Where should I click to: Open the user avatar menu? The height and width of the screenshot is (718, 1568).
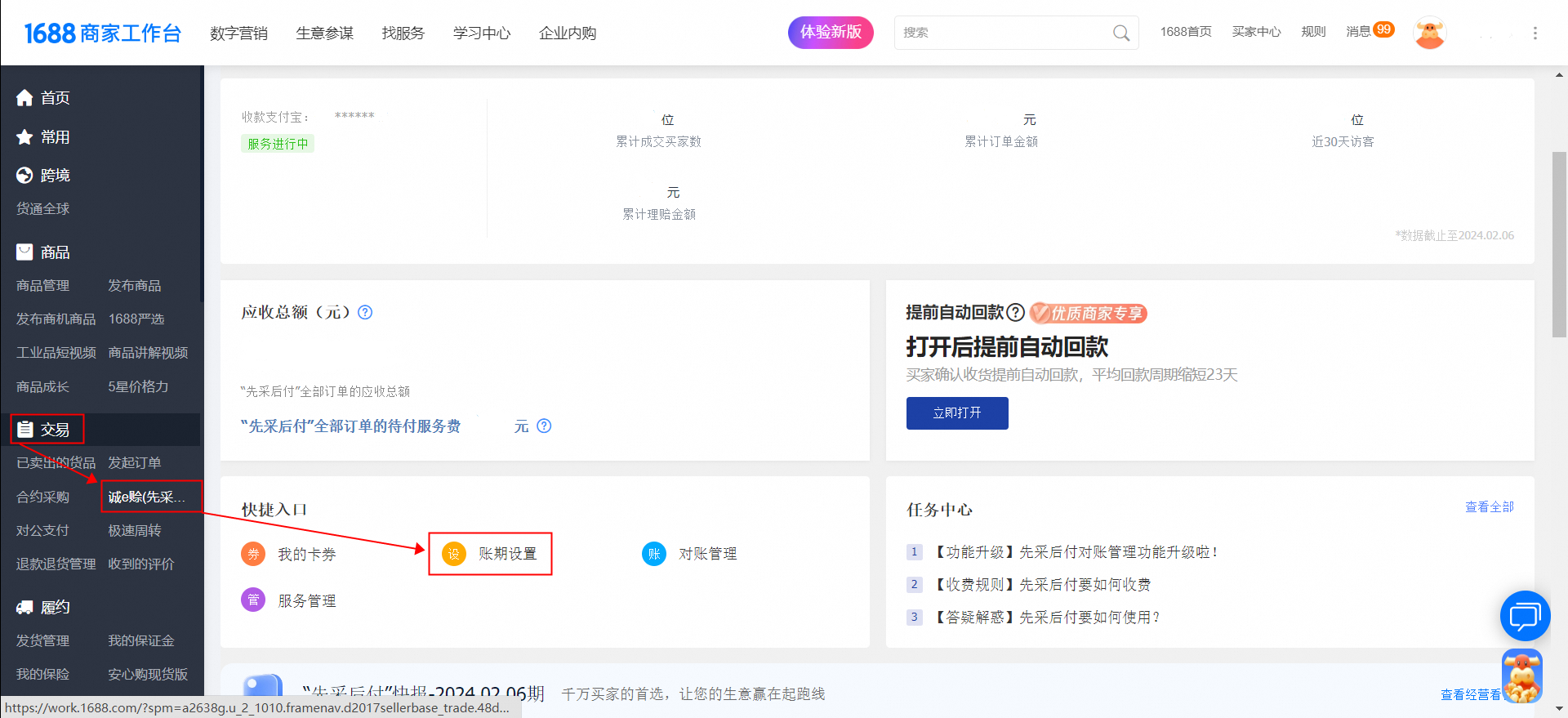coord(1429,33)
